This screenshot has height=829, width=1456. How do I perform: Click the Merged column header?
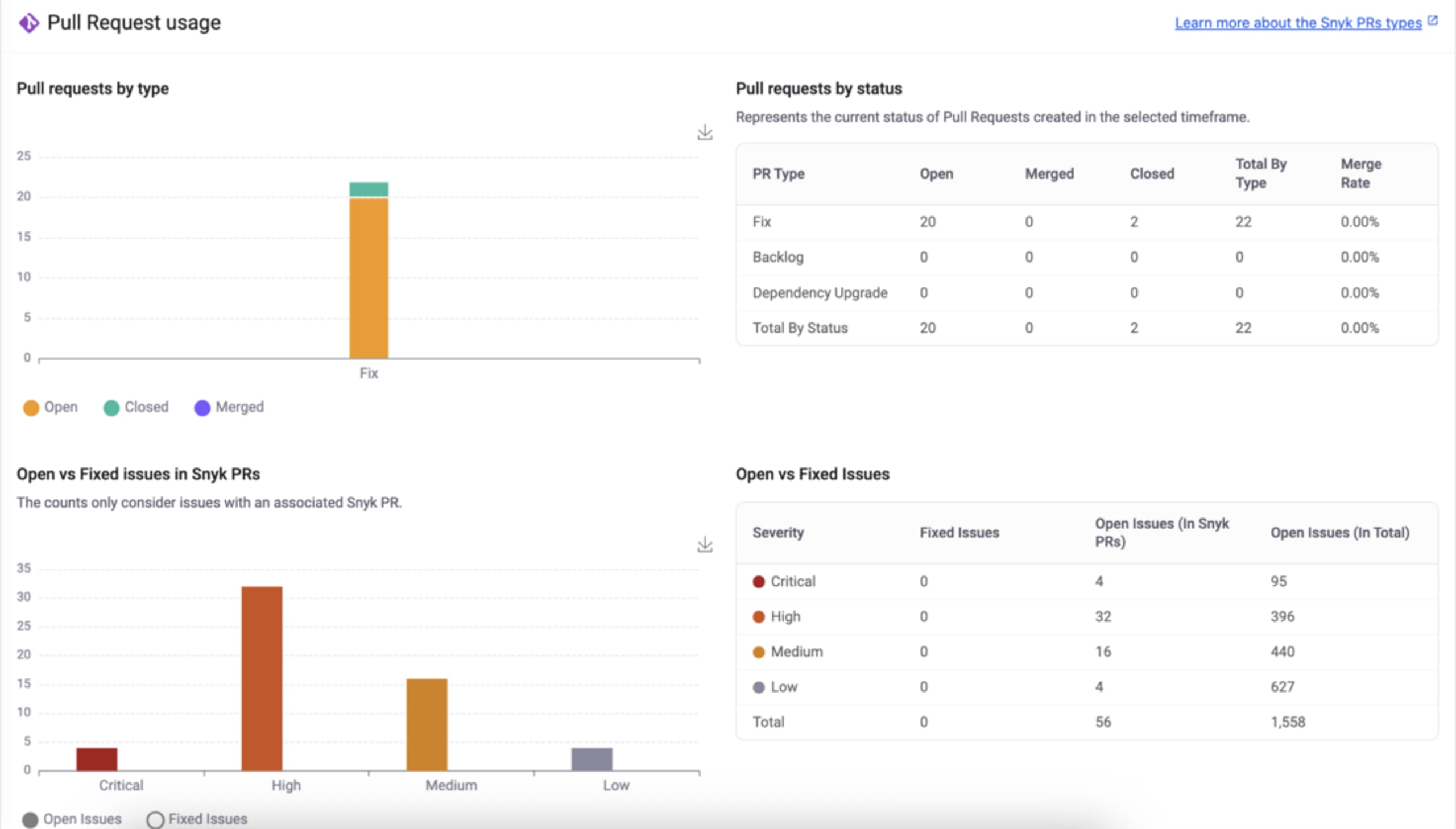coord(1049,173)
